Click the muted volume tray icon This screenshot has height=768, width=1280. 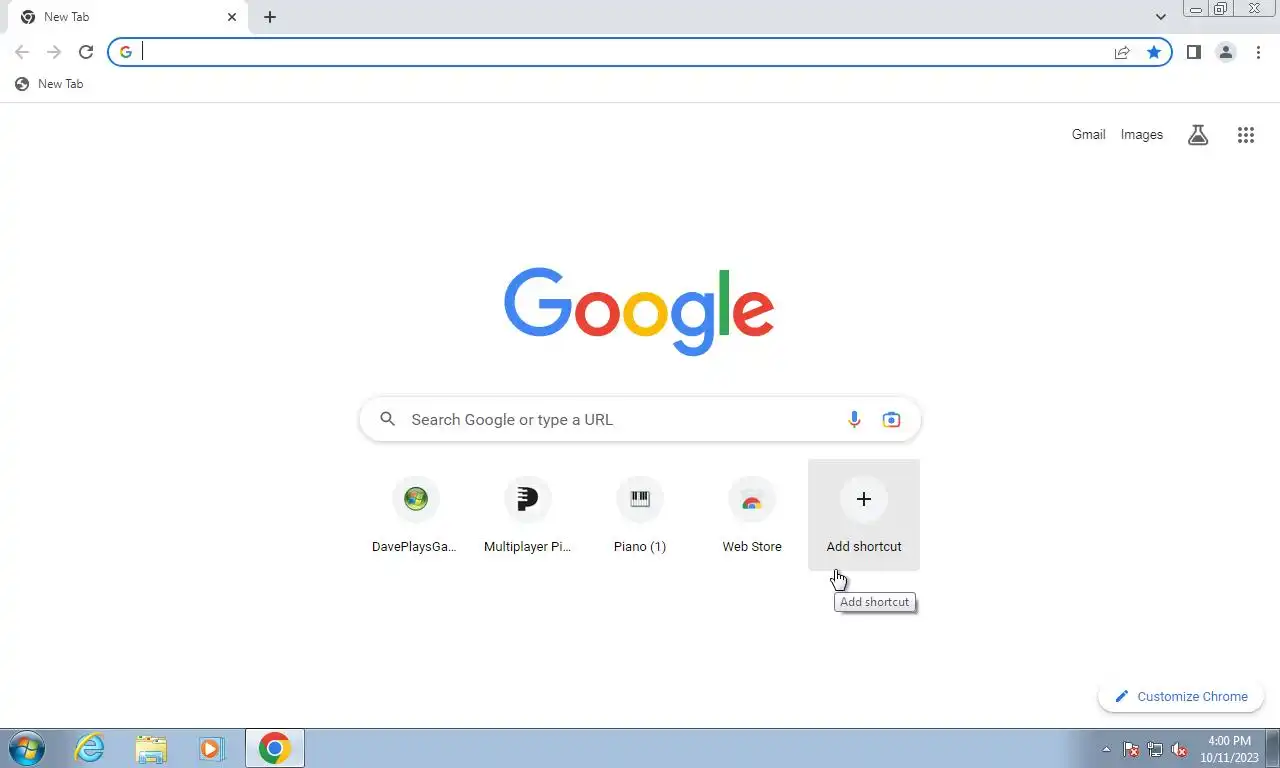[x=1179, y=749]
